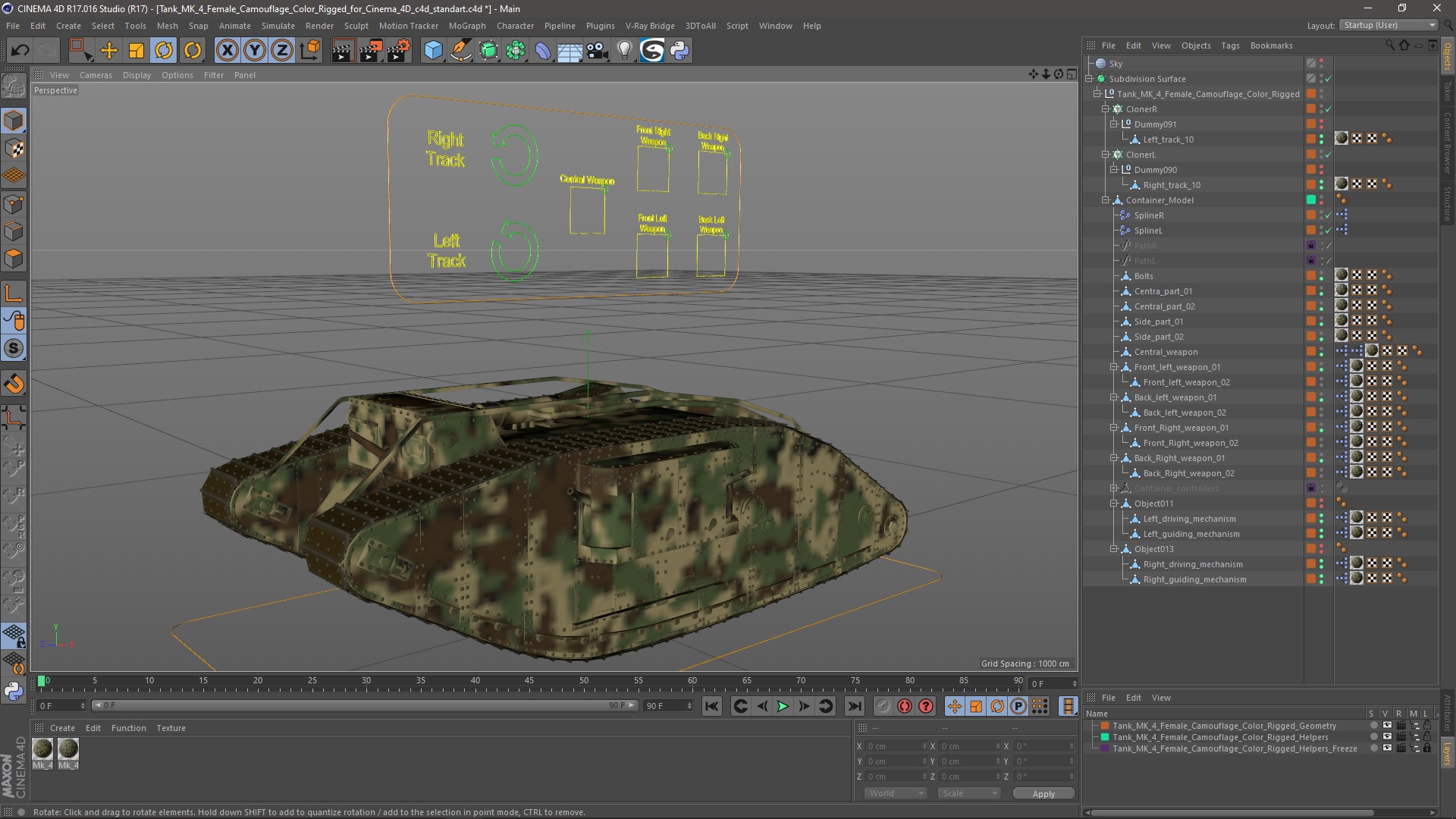The width and height of the screenshot is (1456, 819).
Task: Open viewport Cameras menu
Action: (x=96, y=75)
